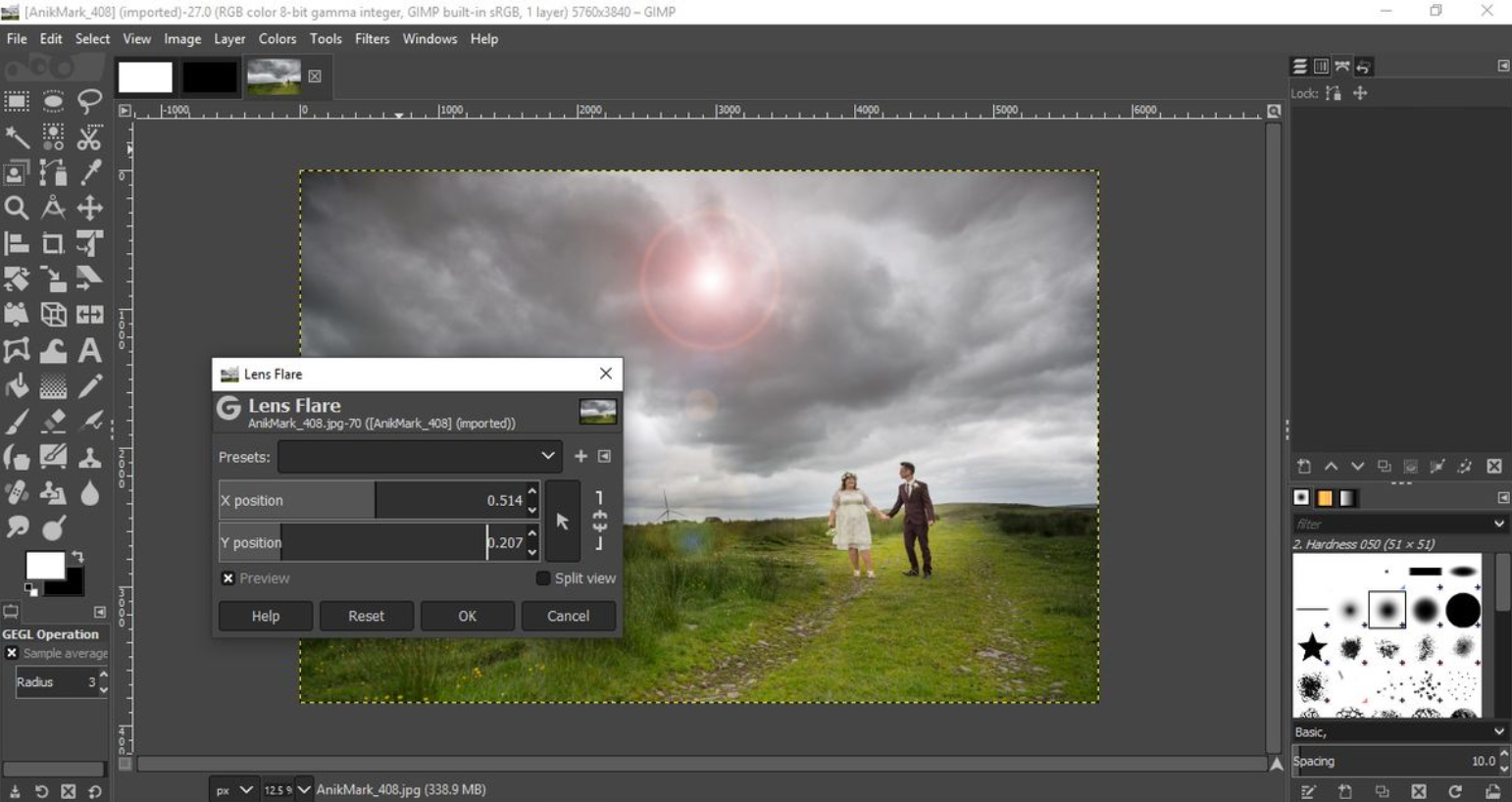Delete path with X icon in Paths panel

(x=1493, y=467)
